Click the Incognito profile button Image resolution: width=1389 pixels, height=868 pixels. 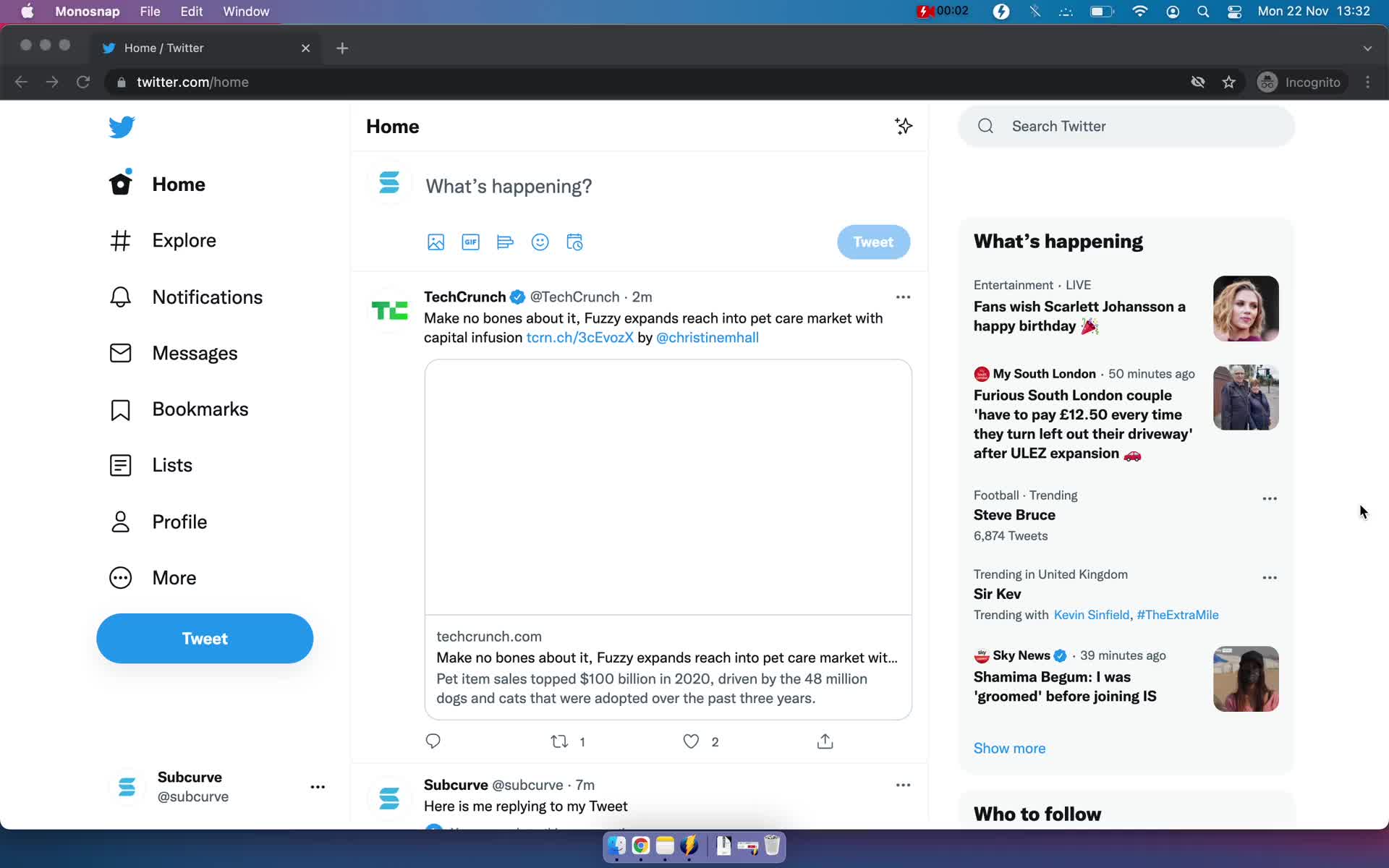coord(1299,82)
